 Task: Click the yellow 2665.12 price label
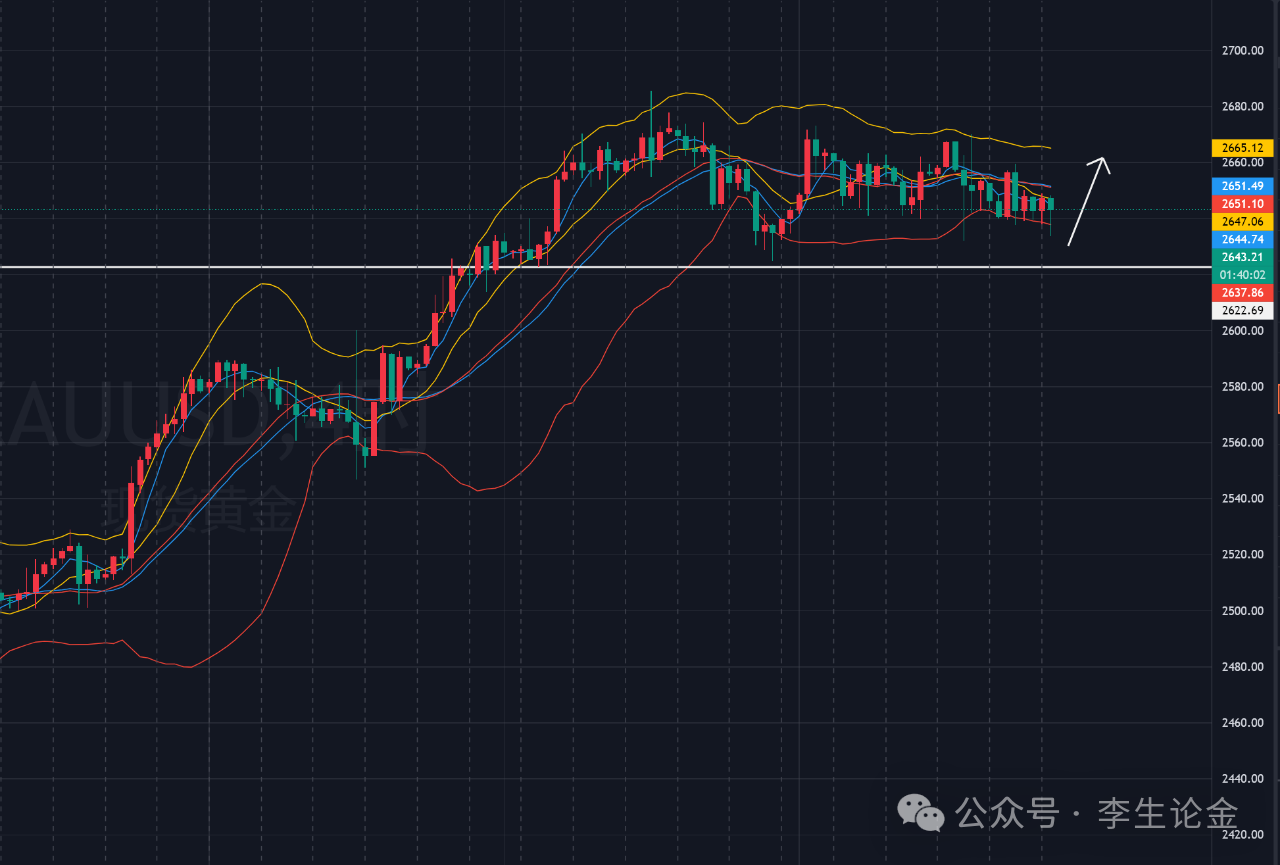(x=1242, y=148)
